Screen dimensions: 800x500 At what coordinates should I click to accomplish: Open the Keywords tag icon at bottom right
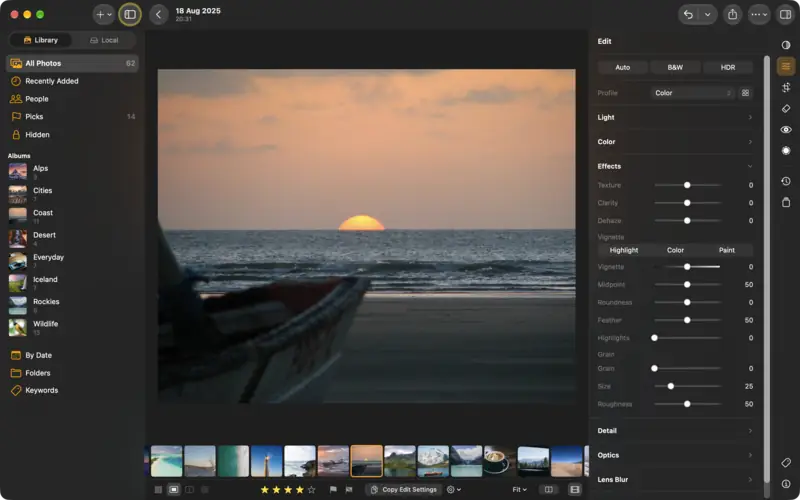(786, 463)
